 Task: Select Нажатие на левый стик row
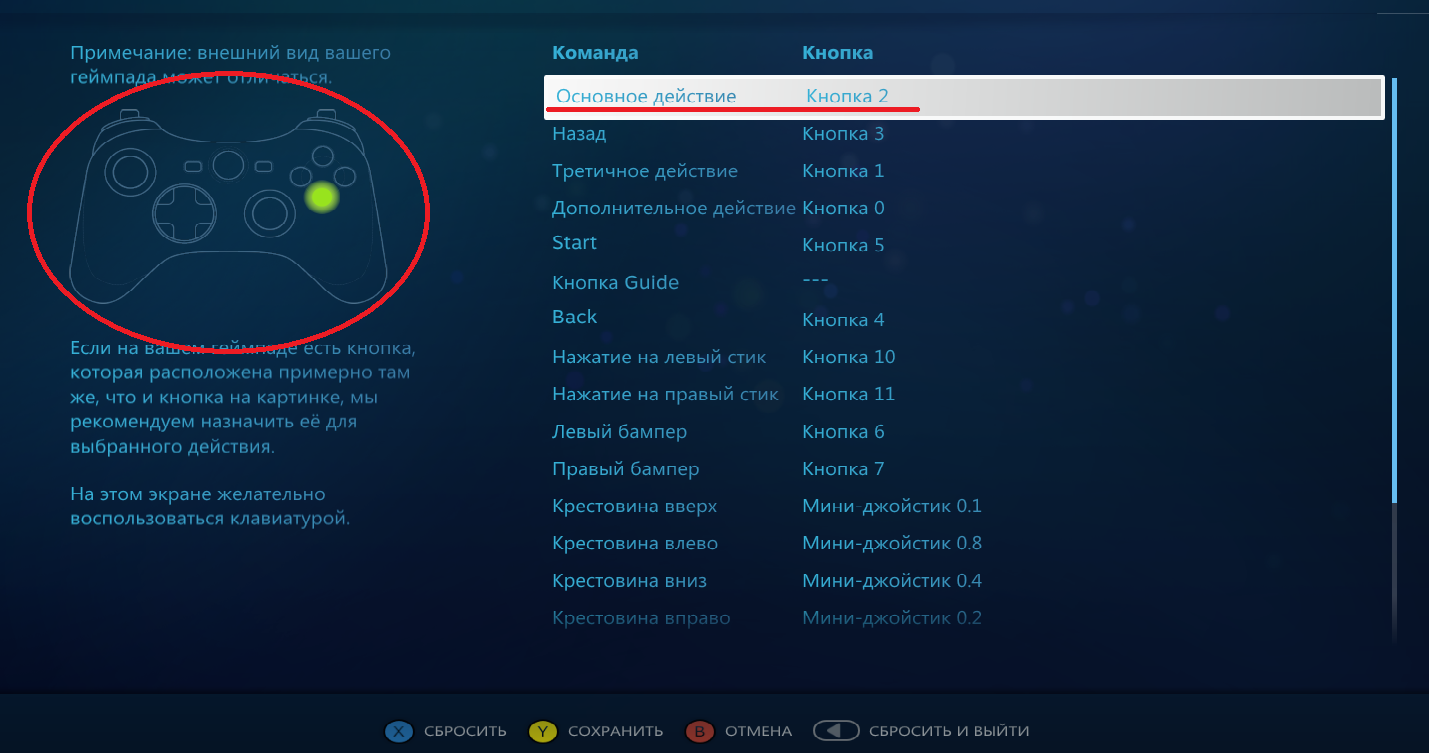(964, 357)
